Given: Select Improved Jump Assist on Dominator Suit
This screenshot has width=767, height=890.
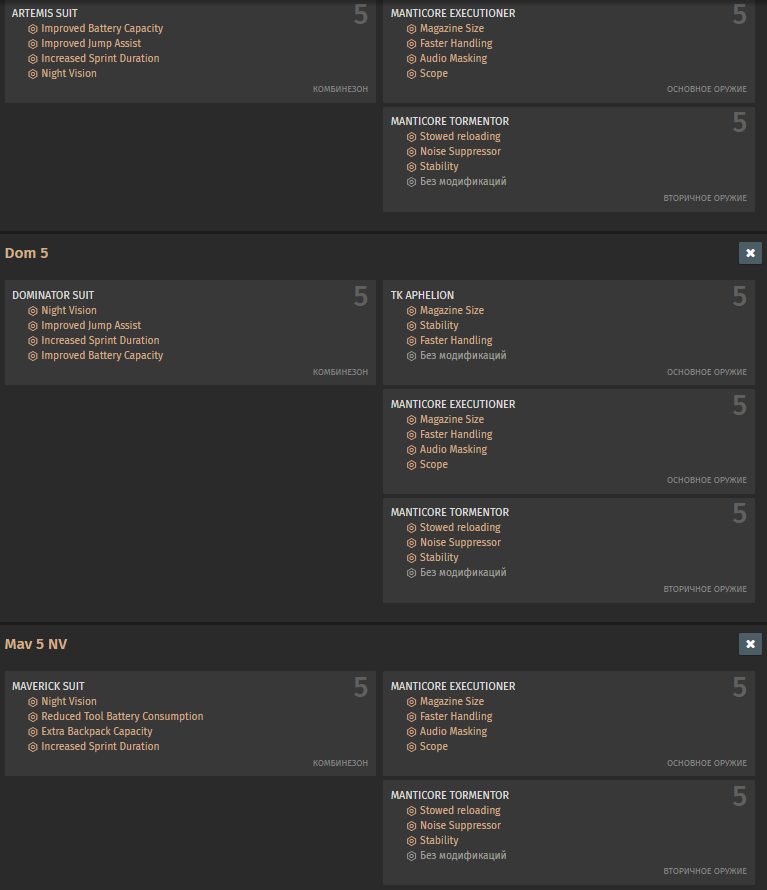Looking at the screenshot, I should click(91, 326).
